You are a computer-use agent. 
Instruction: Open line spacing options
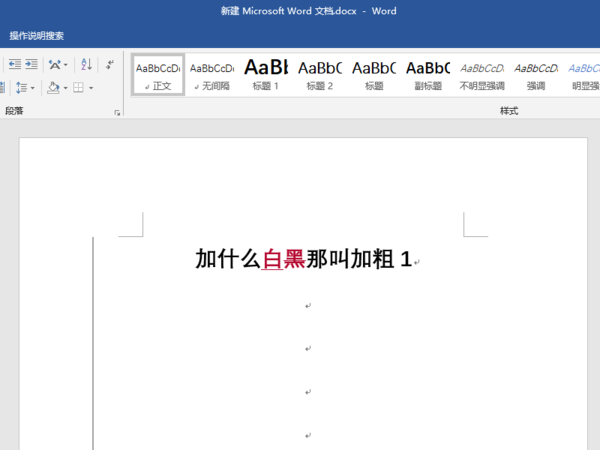tap(21, 88)
